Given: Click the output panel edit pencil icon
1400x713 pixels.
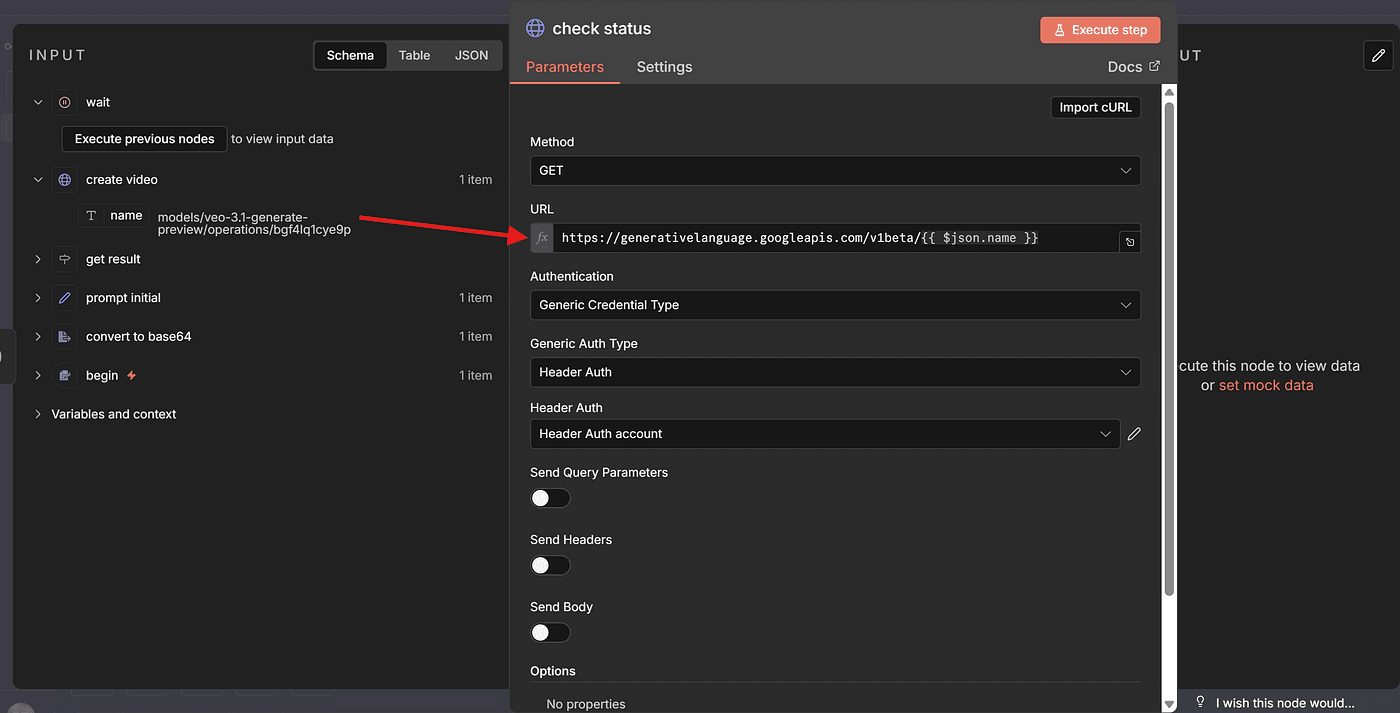Looking at the screenshot, I should point(1378,55).
